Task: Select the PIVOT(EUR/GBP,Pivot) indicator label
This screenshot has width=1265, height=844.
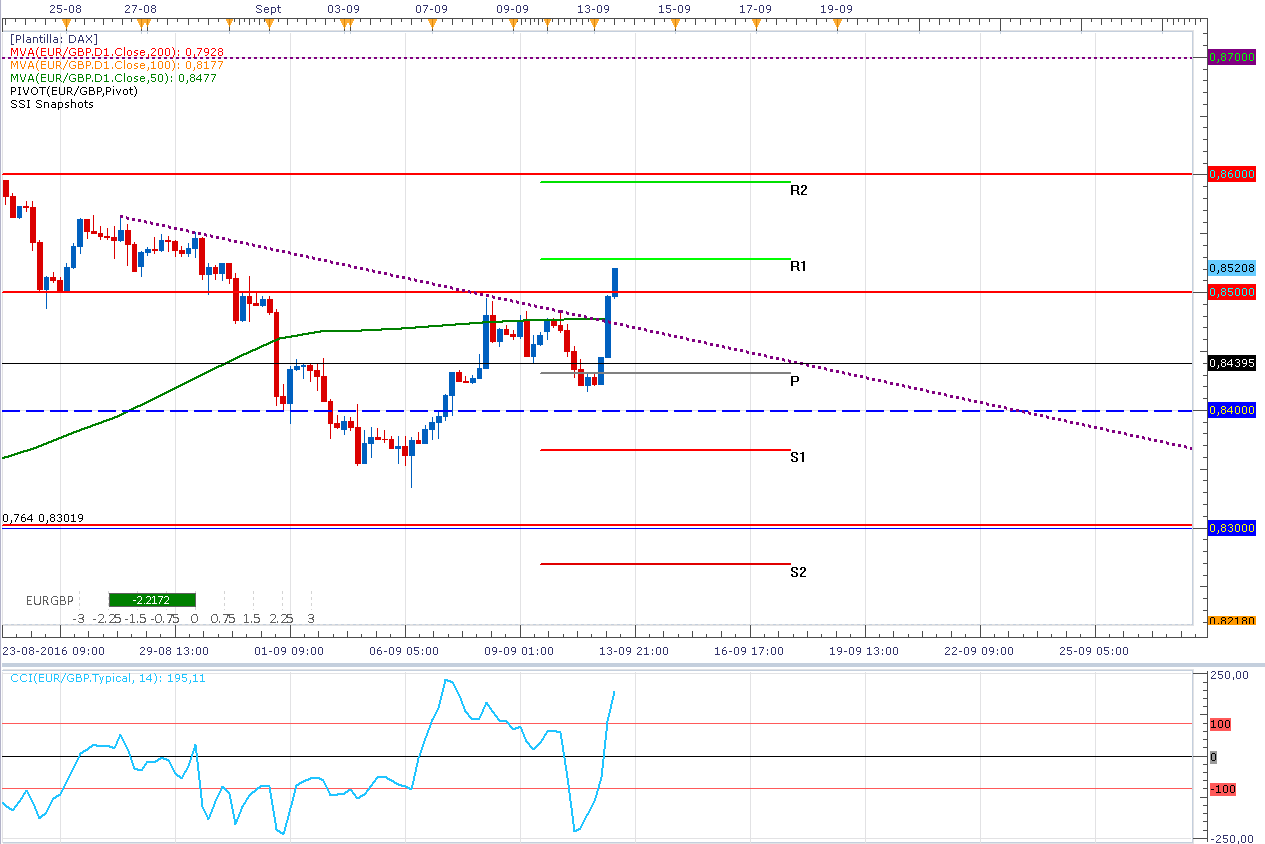Action: point(74,91)
